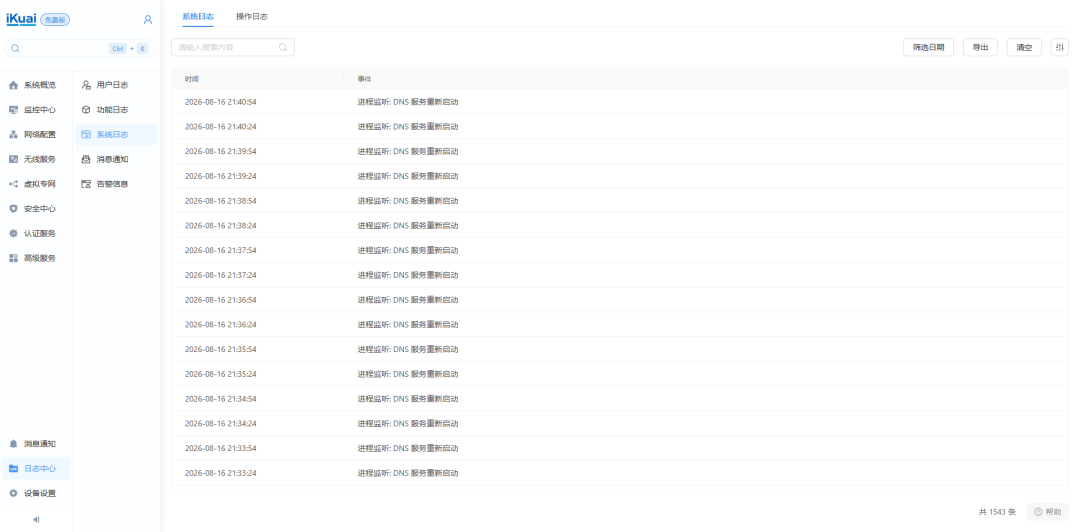Click the 系统概览 home icon
This screenshot has width=1080, height=532.
(13, 85)
